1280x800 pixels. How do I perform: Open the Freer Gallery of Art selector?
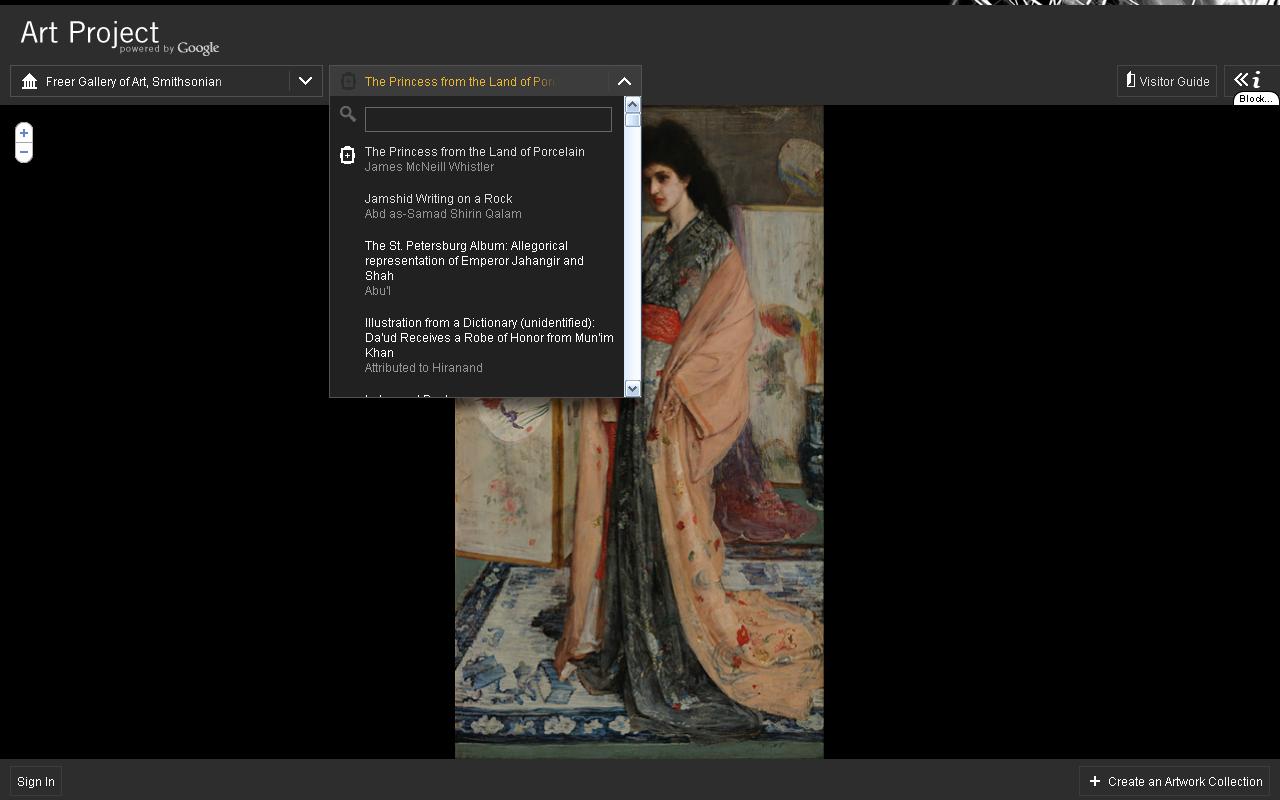pyautogui.click(x=166, y=81)
